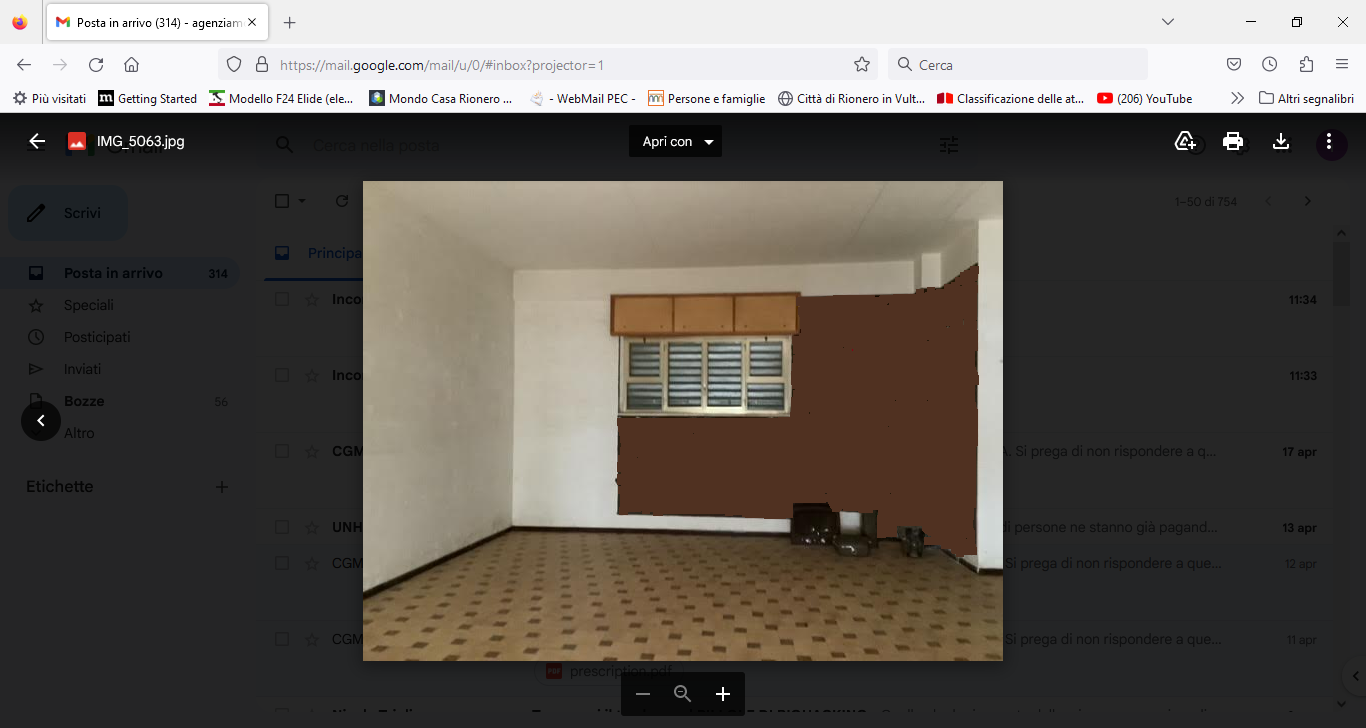This screenshot has width=1366, height=728.
Task: Save page to Pocket
Action: [1234, 65]
